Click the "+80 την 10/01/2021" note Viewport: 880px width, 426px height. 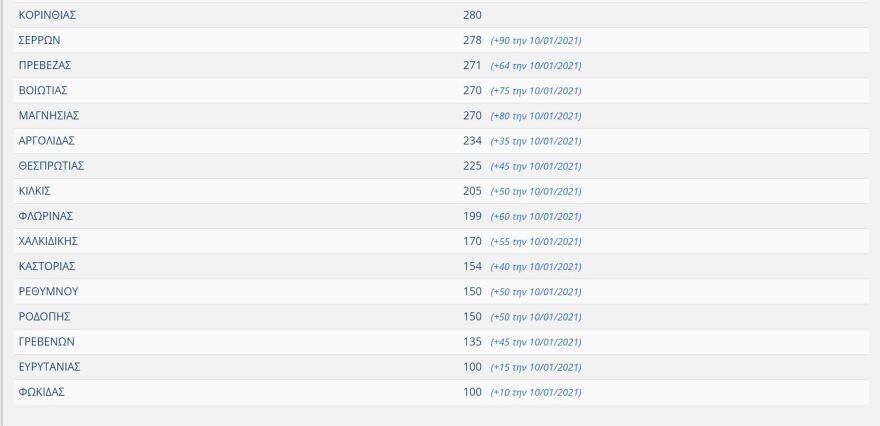(x=536, y=116)
